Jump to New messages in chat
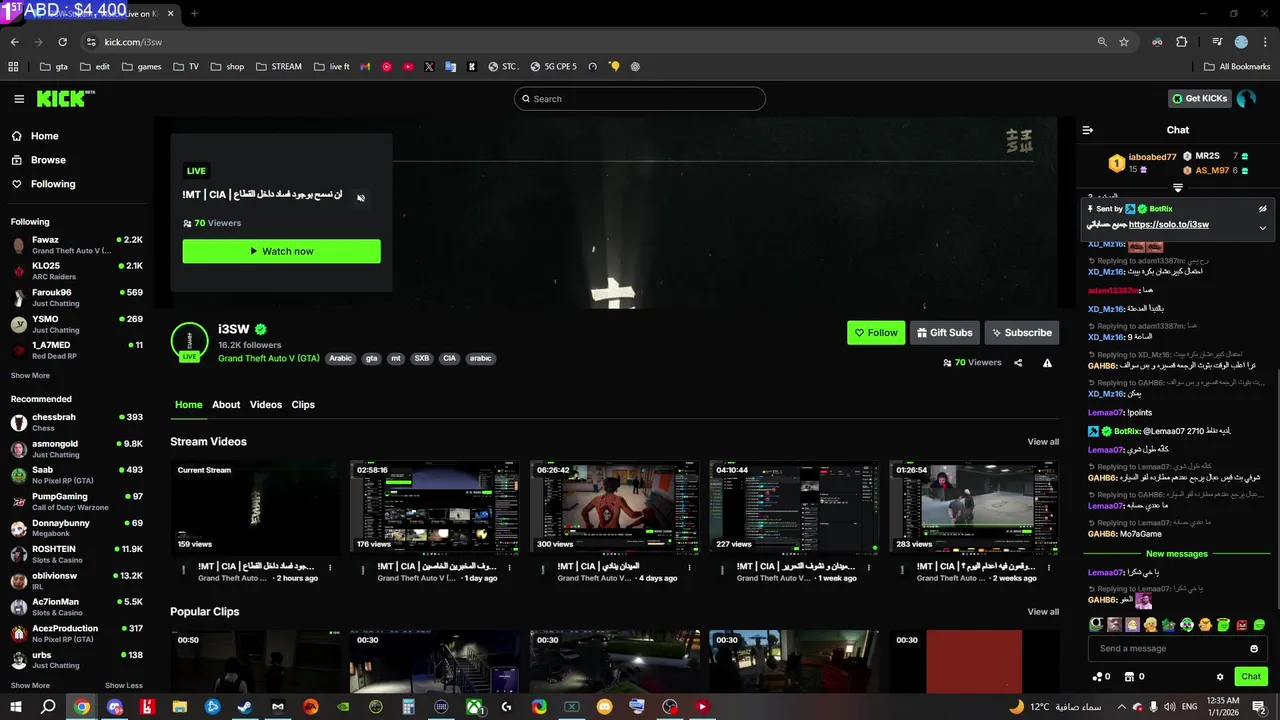The image size is (1280, 720). [x=1177, y=554]
